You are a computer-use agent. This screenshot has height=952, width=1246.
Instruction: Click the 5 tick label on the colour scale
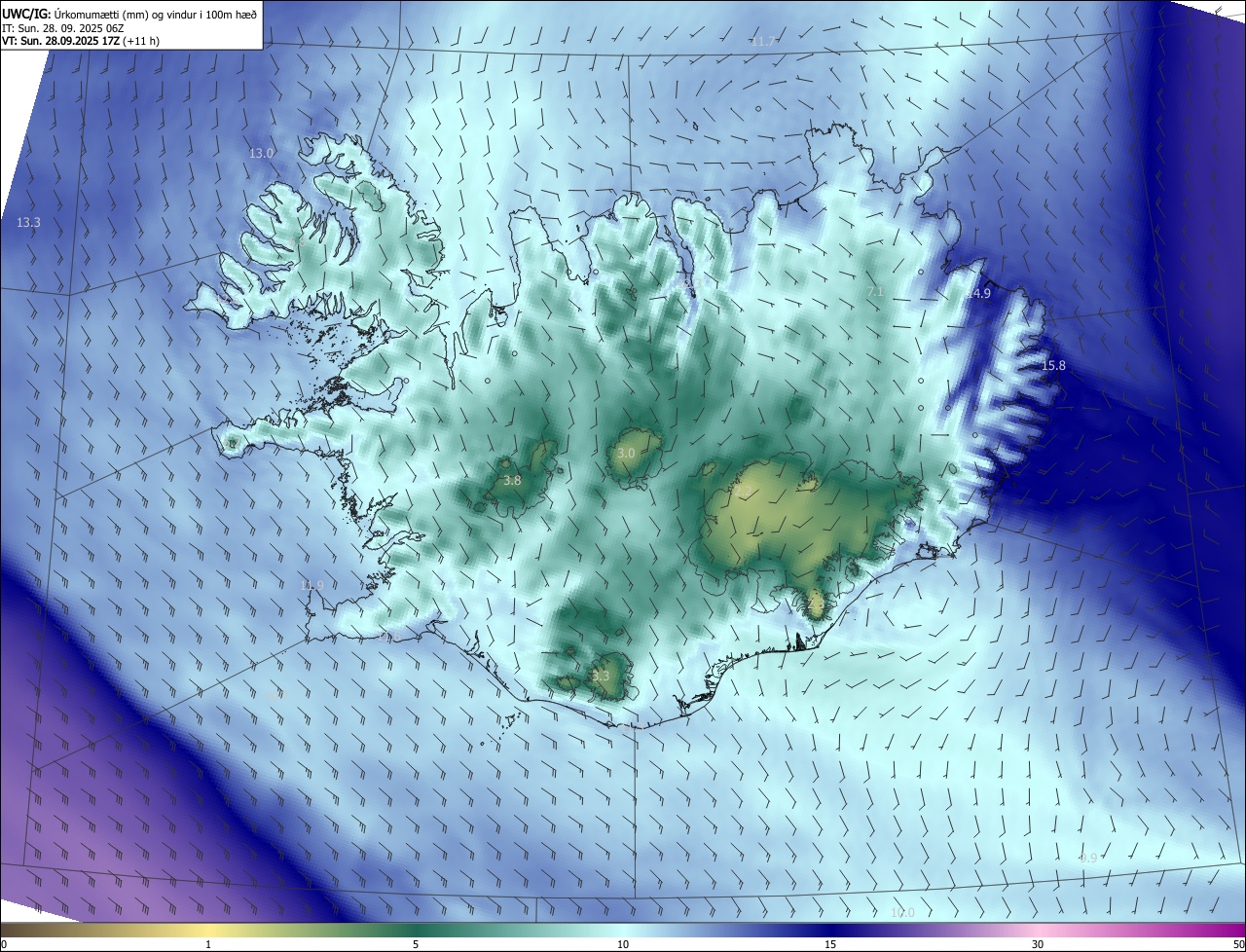(416, 944)
